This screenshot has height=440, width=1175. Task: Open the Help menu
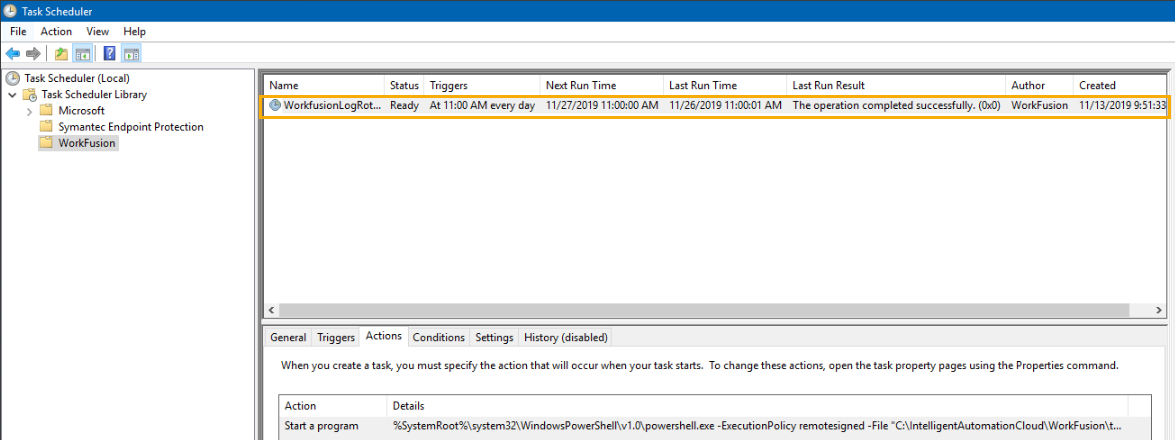click(x=134, y=31)
